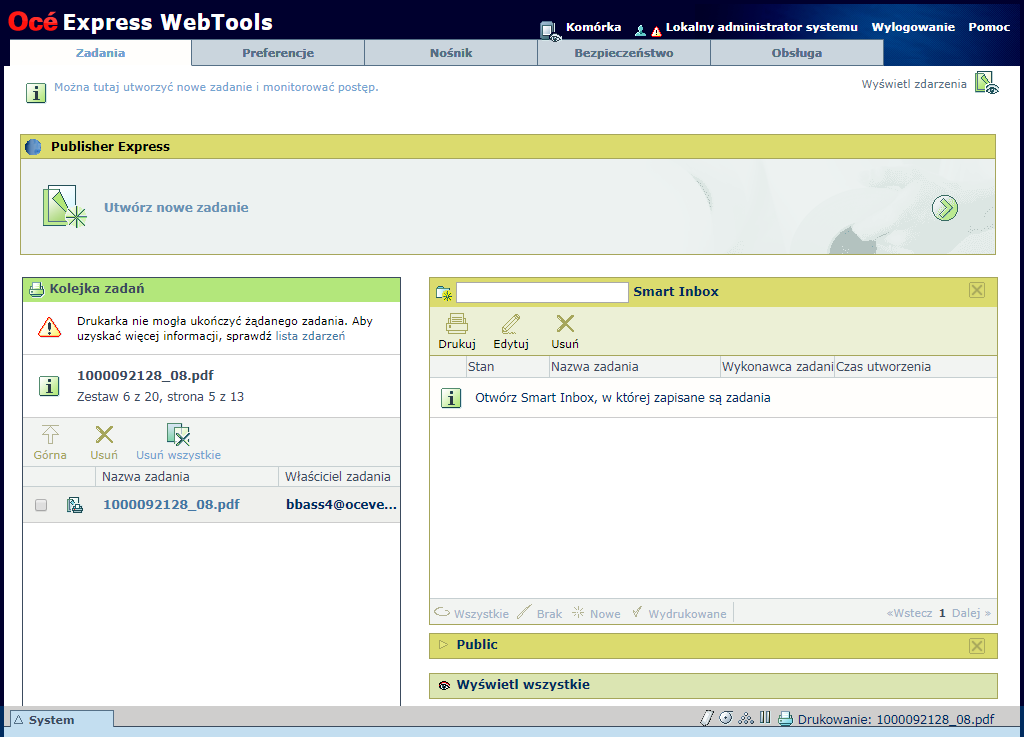
Task: Click the Wyświetl zdarzenia icon
Action: [x=986, y=83]
